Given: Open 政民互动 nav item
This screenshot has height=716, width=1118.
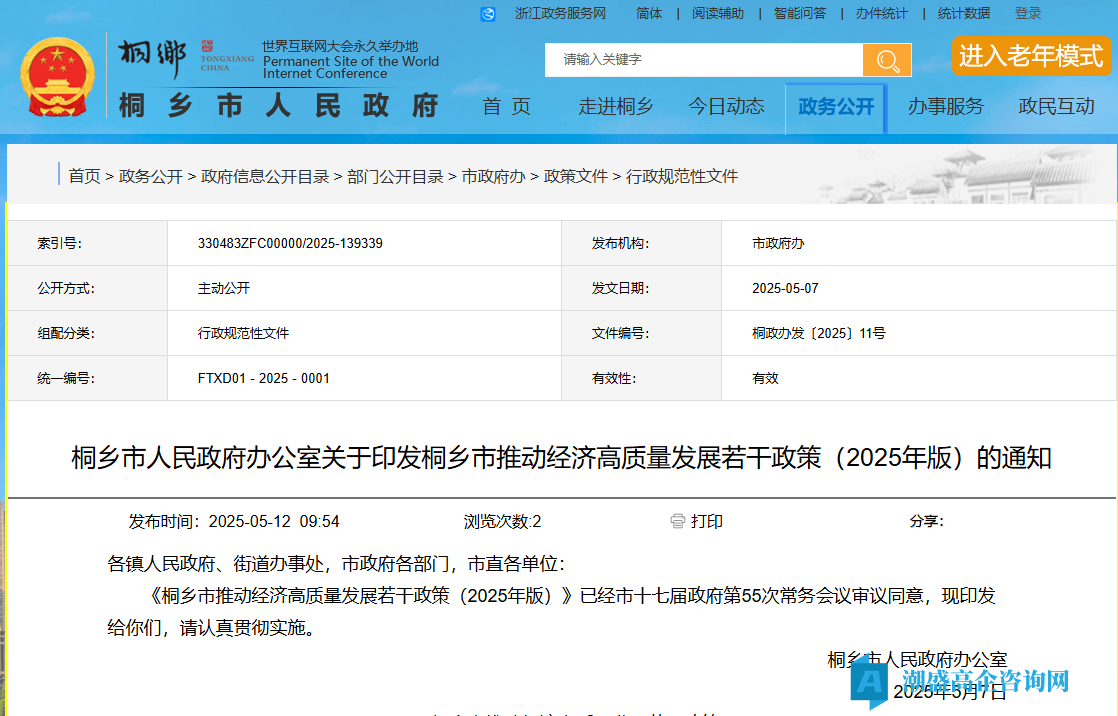Looking at the screenshot, I should point(1056,107).
